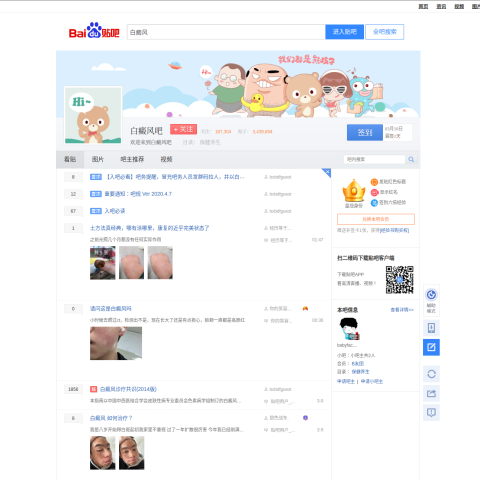The image size is (480, 480).
Task: Open pinned post 【入吧必看】吧务提醒
Action: click(175, 177)
